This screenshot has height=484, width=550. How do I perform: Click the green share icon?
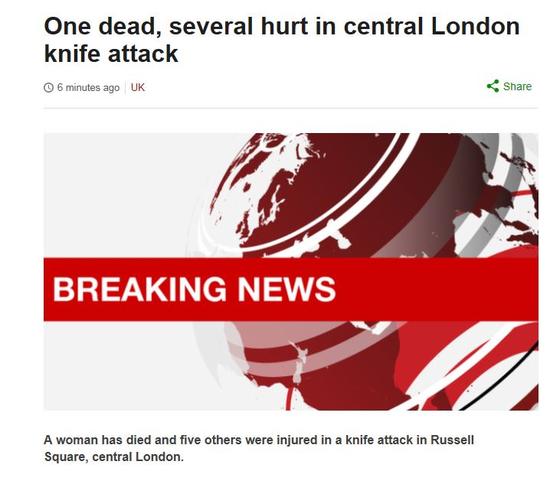(x=493, y=86)
